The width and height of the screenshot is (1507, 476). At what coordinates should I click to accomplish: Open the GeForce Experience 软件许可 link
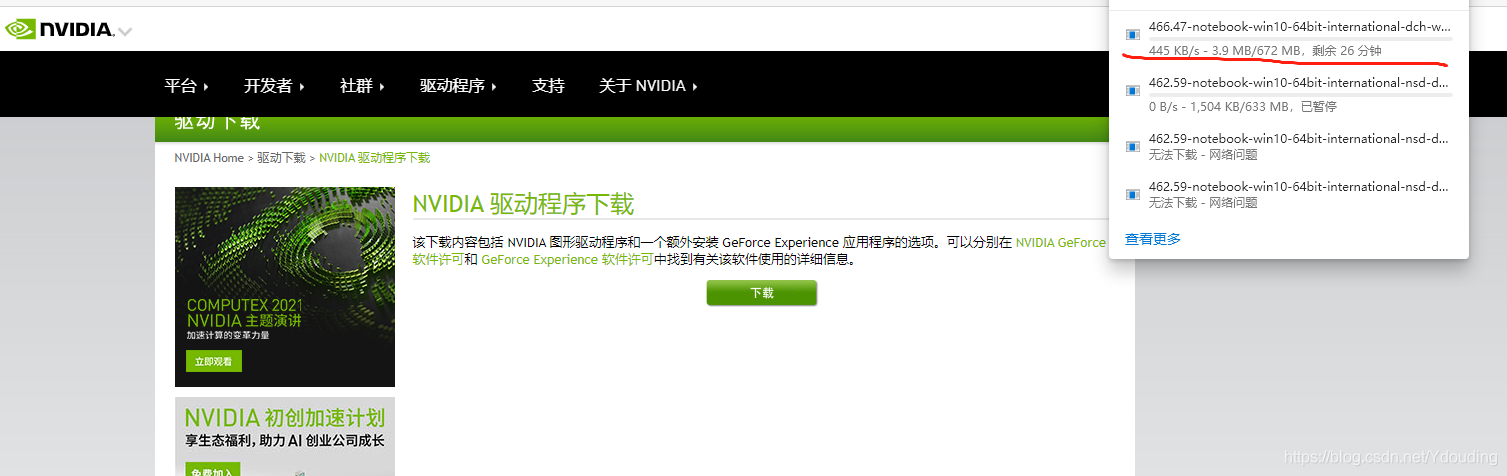pos(567,259)
